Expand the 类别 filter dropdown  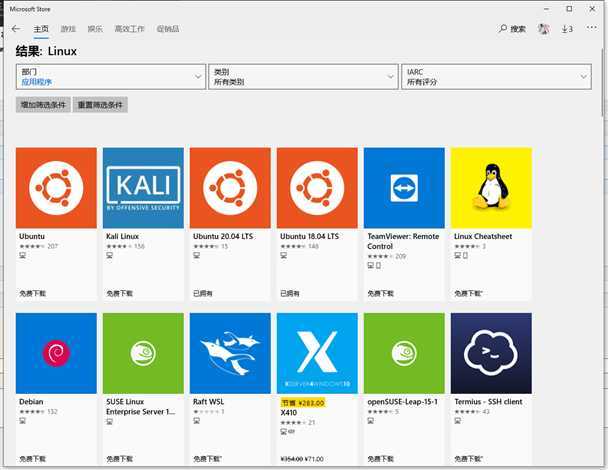coord(303,77)
